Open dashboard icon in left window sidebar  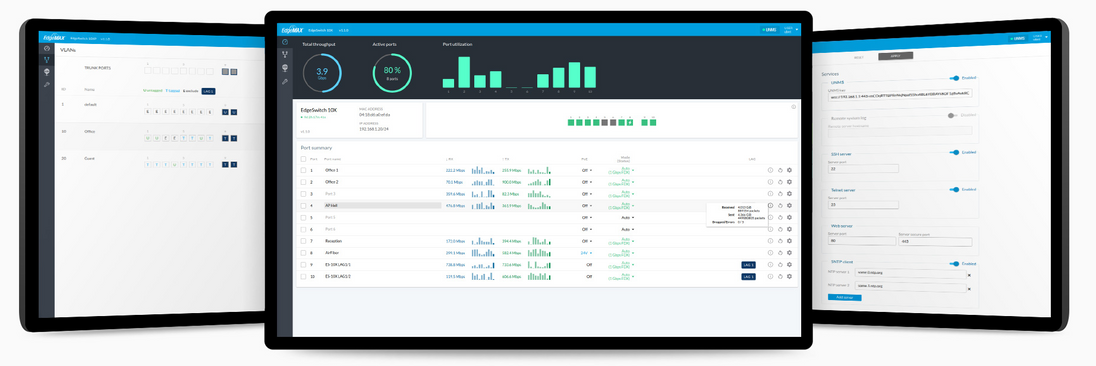(47, 48)
